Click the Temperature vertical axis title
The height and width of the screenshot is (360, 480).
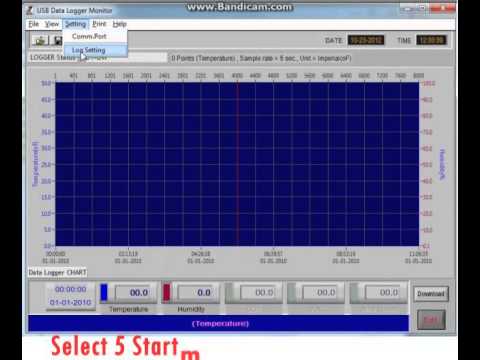click(x=35, y=164)
